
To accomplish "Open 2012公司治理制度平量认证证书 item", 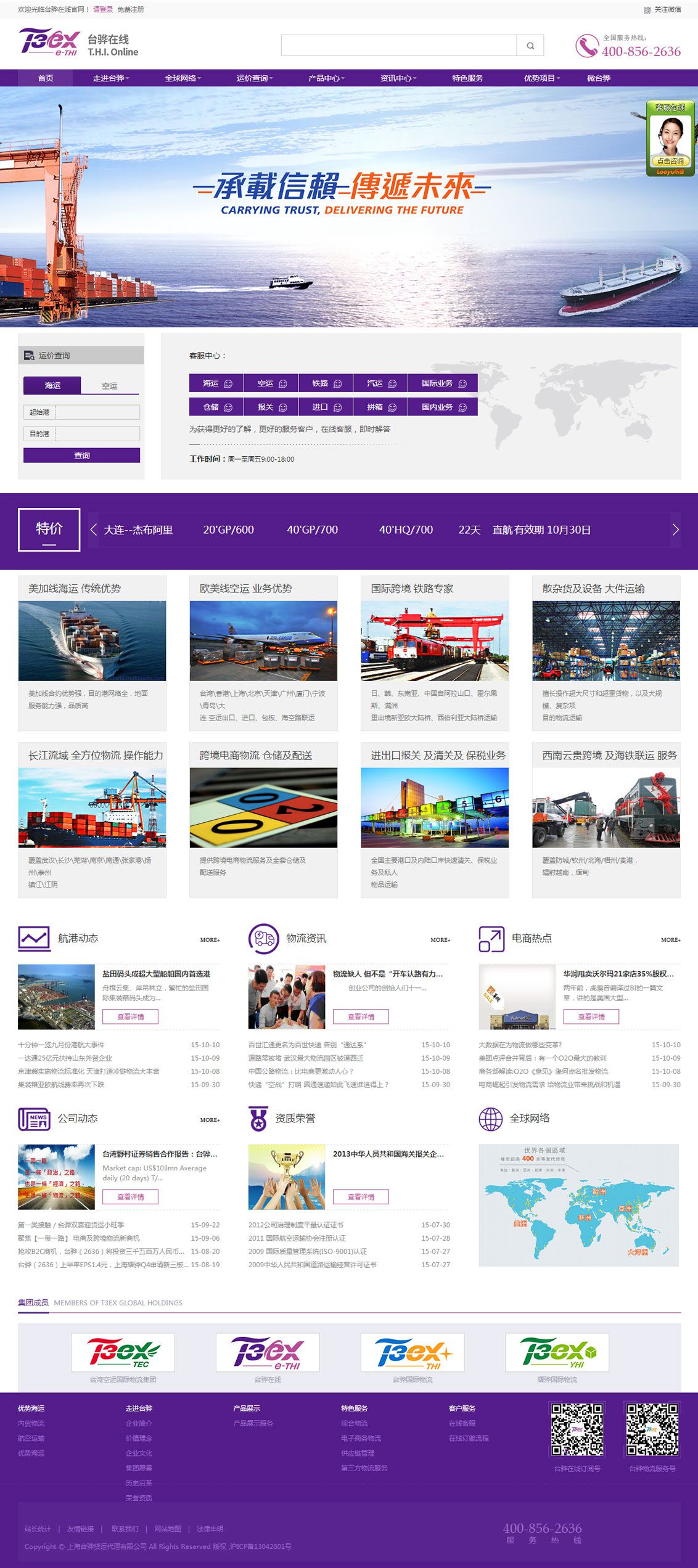I will 296,1225.
